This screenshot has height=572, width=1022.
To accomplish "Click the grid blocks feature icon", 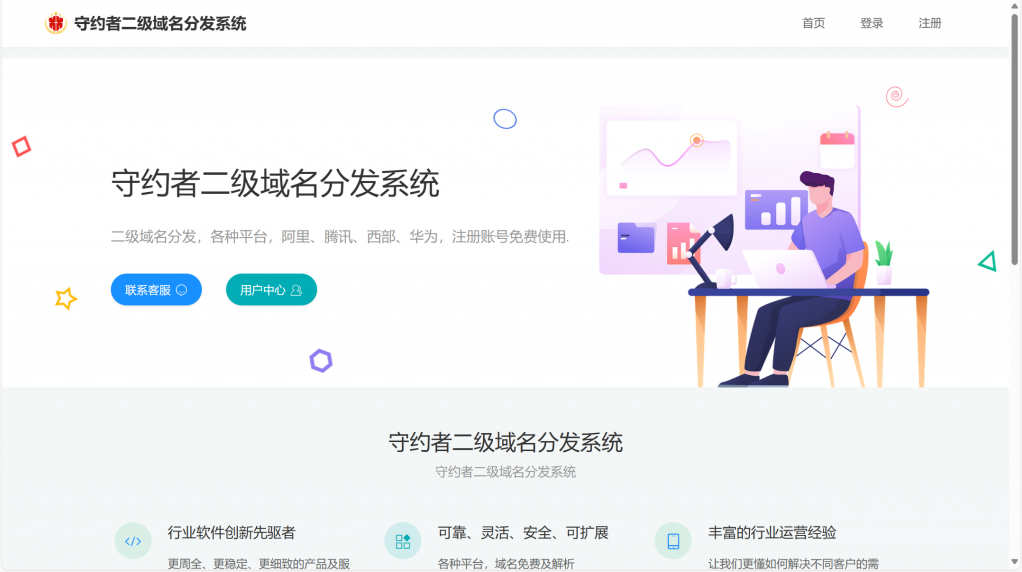I will [x=403, y=541].
